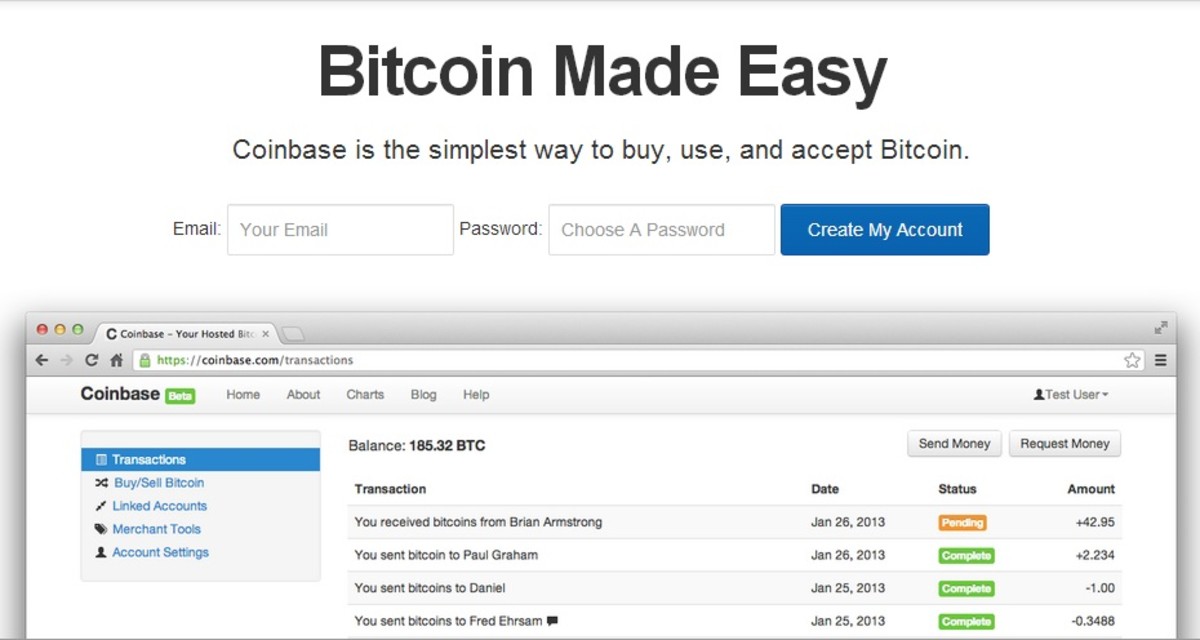Image resolution: width=1200 pixels, height=640 pixels.
Task: Open the Buy/Sell Bitcoin link
Action: point(159,483)
